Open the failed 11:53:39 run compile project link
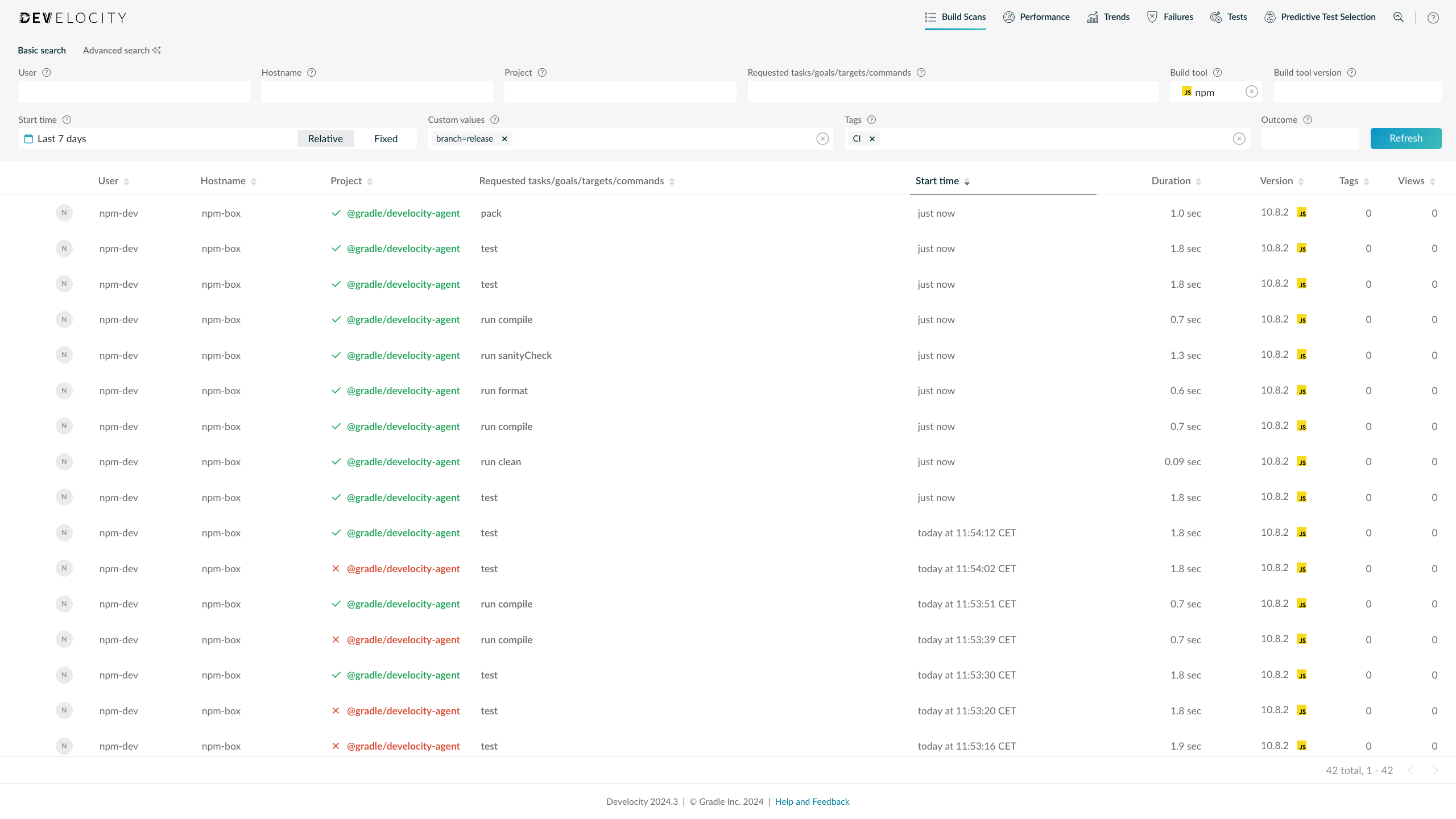The width and height of the screenshot is (1456, 819). click(403, 640)
